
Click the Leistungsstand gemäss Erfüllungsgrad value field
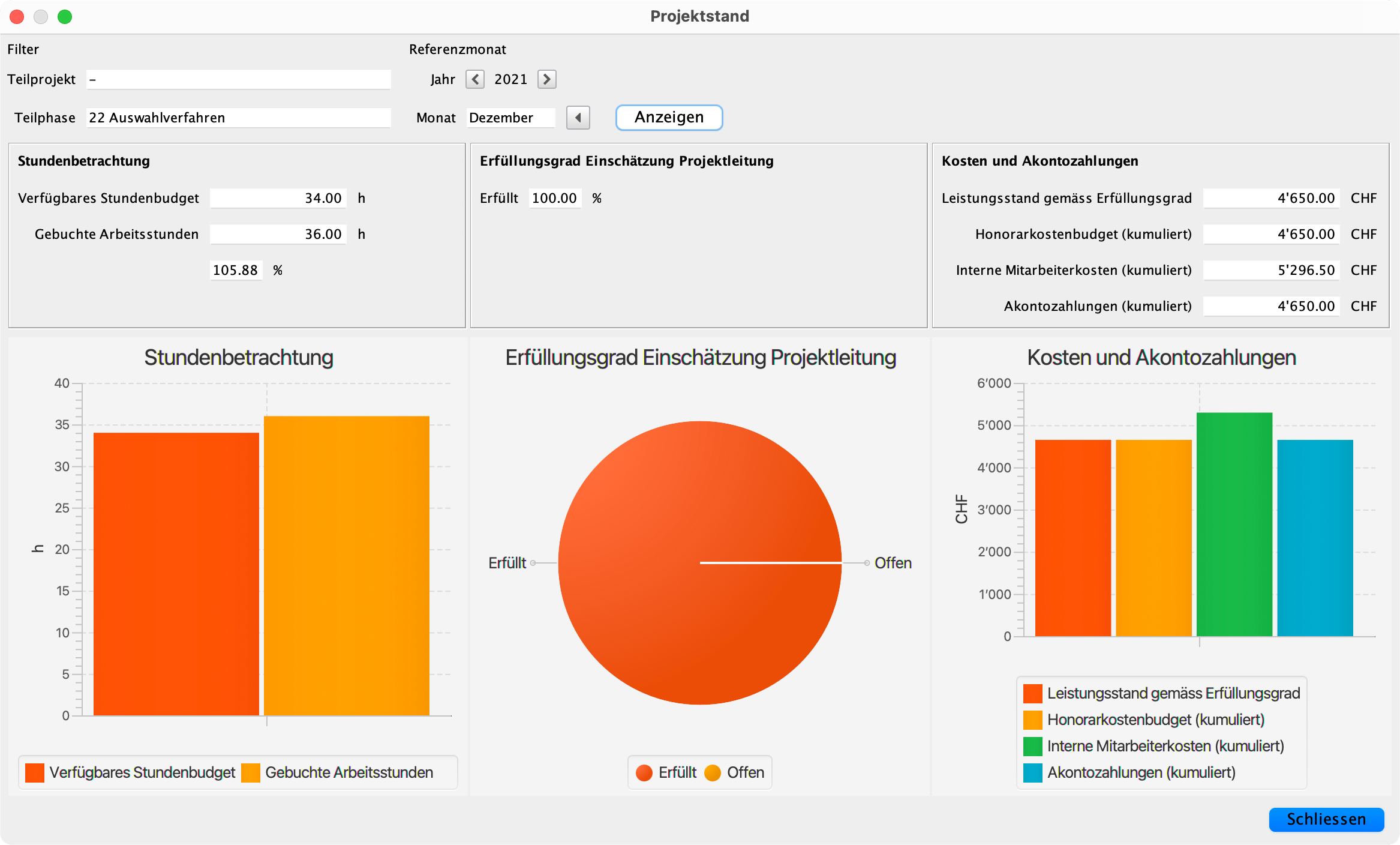tap(1271, 198)
